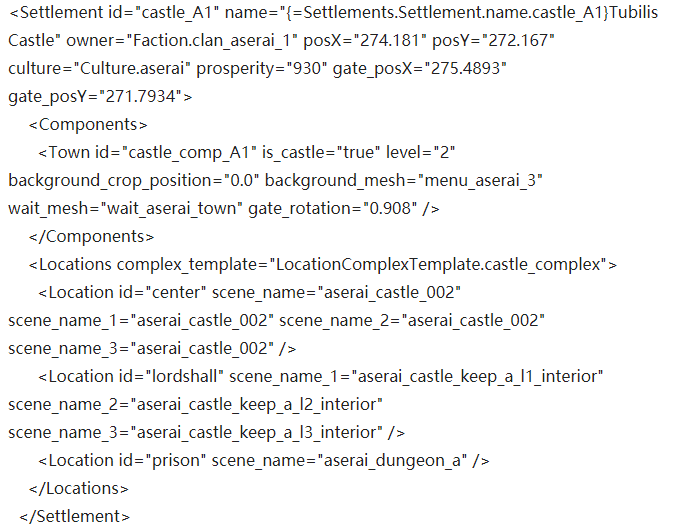Click the Culture.aserai culture value
Screen dimensions: 674x528
coord(132,68)
